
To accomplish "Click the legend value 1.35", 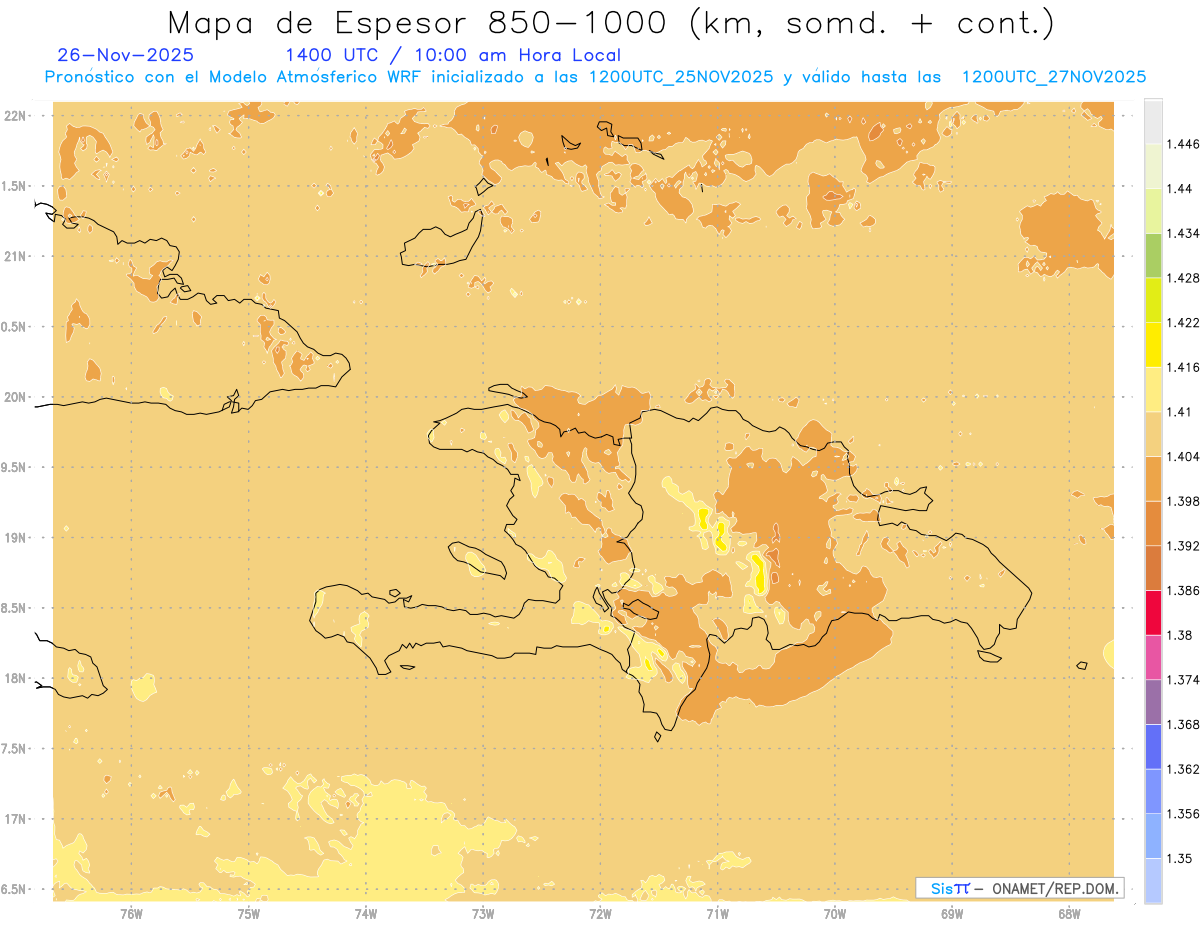I will [x=1179, y=858].
